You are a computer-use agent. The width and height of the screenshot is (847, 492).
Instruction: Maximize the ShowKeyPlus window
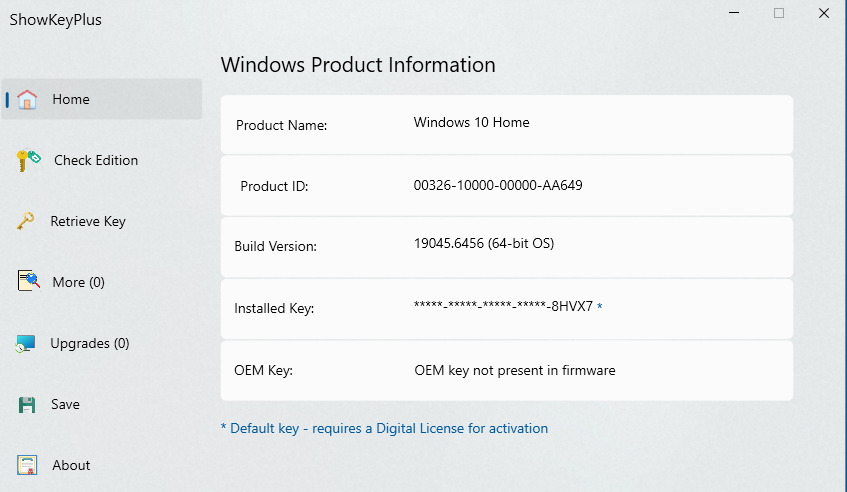tap(778, 13)
